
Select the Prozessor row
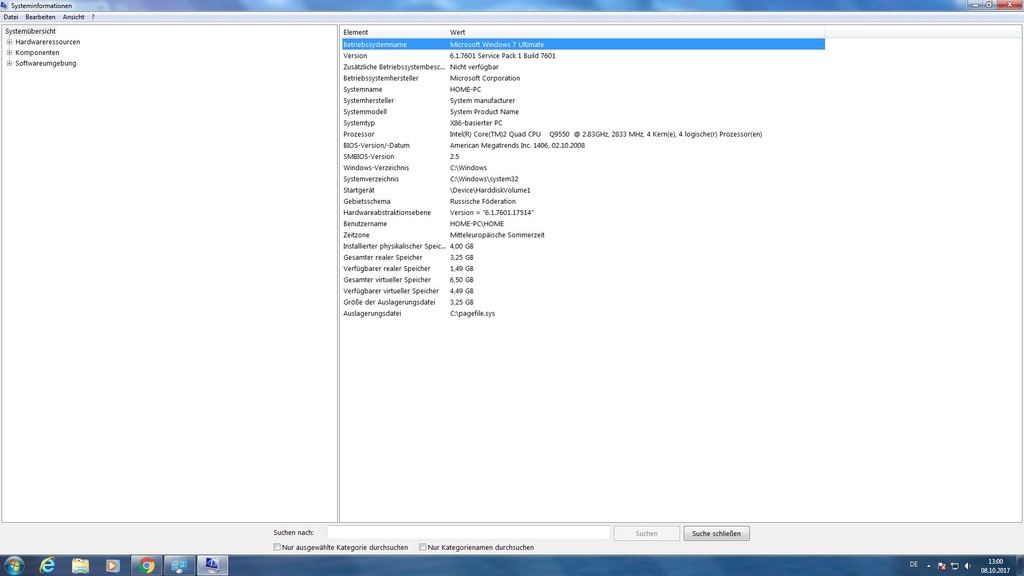coord(583,134)
